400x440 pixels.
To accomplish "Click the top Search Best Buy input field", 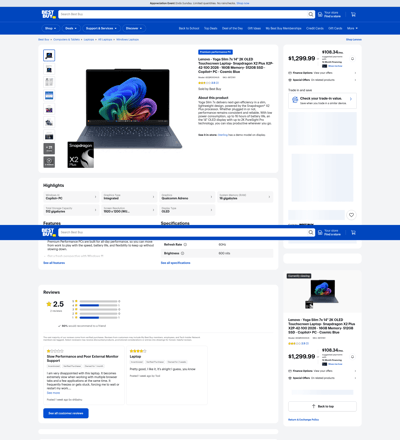I will coord(183,14).
